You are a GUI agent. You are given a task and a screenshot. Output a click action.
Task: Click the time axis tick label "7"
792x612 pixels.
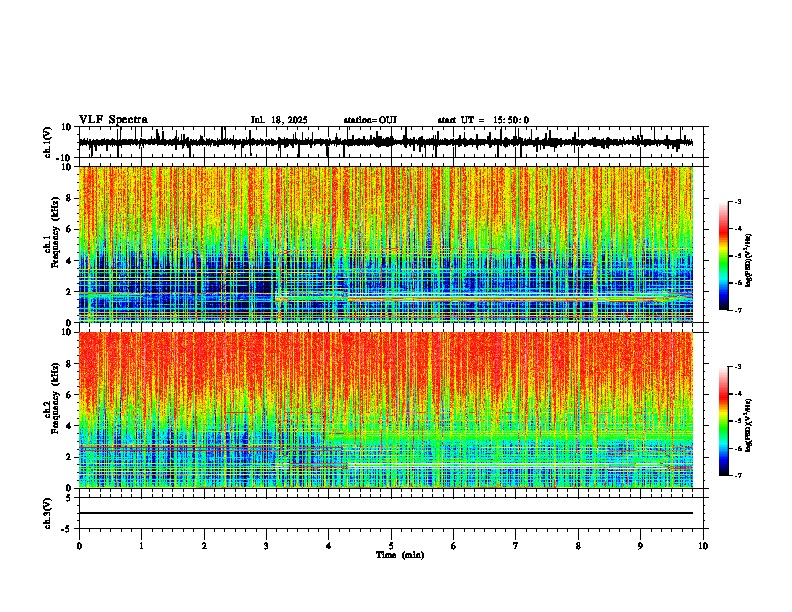click(x=516, y=546)
